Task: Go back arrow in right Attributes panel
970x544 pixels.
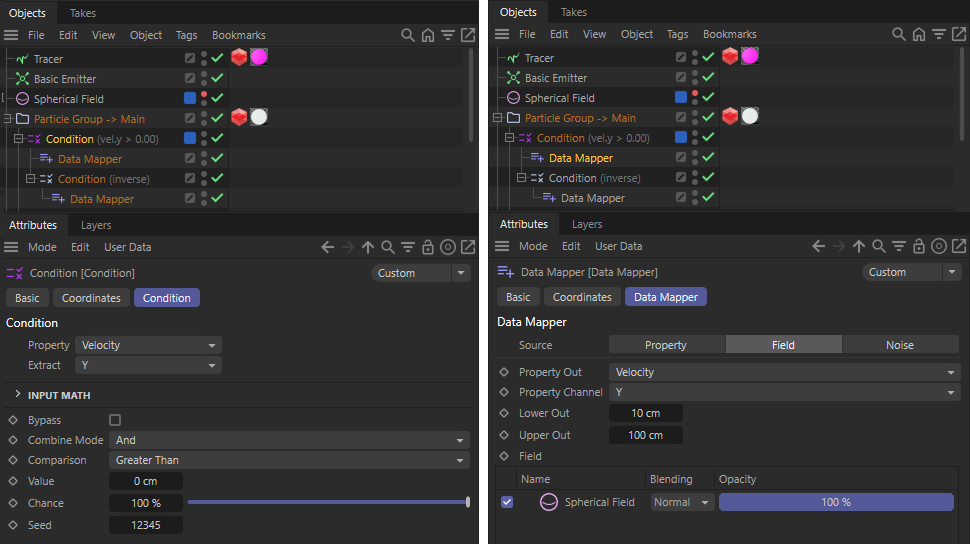Action: pos(819,246)
